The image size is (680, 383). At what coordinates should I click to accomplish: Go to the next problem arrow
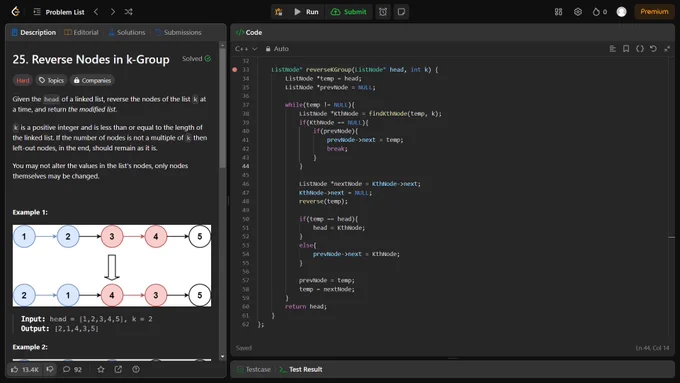(x=112, y=12)
